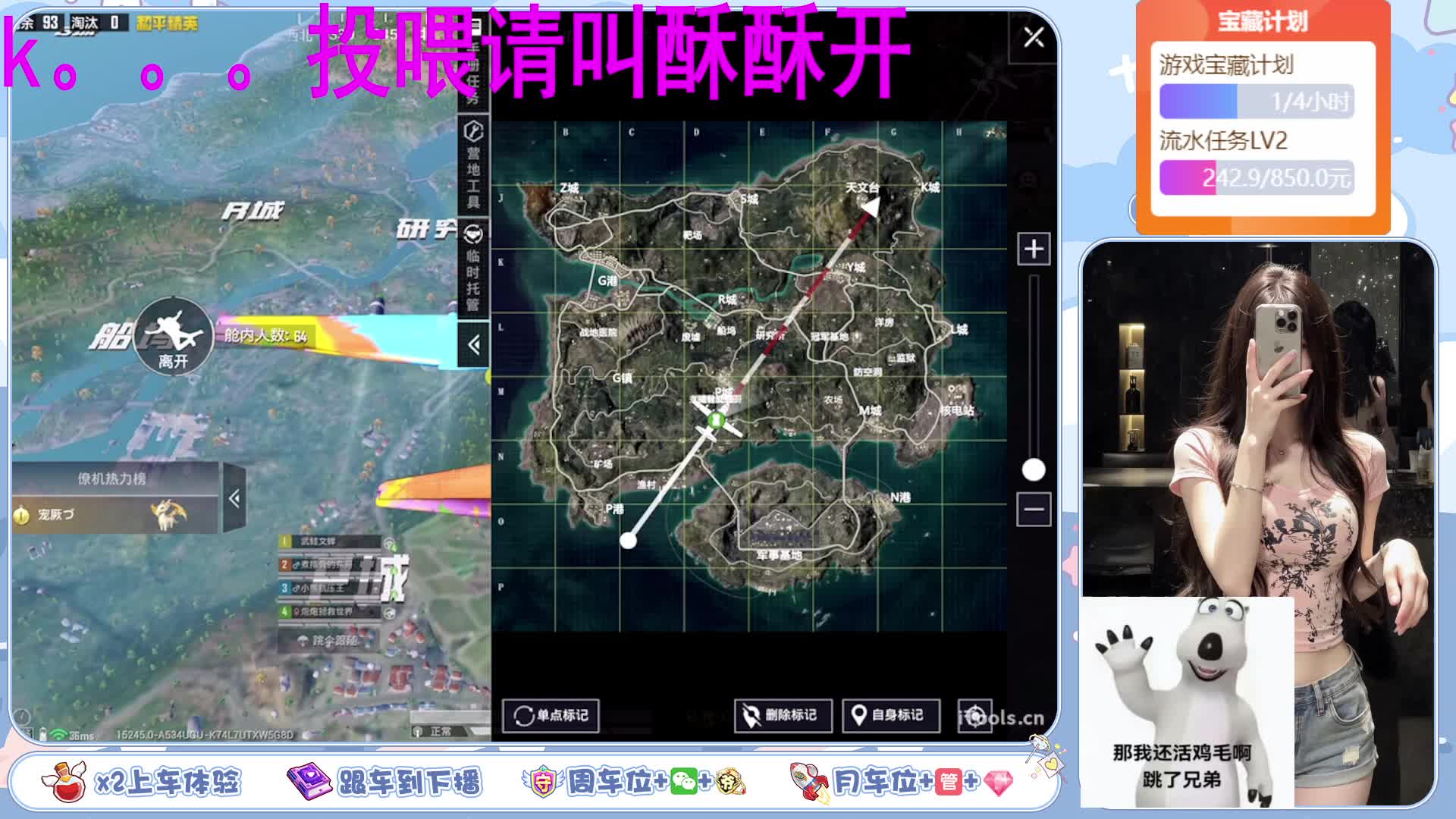This screenshot has height=819, width=1456.
Task: Open the 营地工具 camp tools tab
Action: [473, 165]
